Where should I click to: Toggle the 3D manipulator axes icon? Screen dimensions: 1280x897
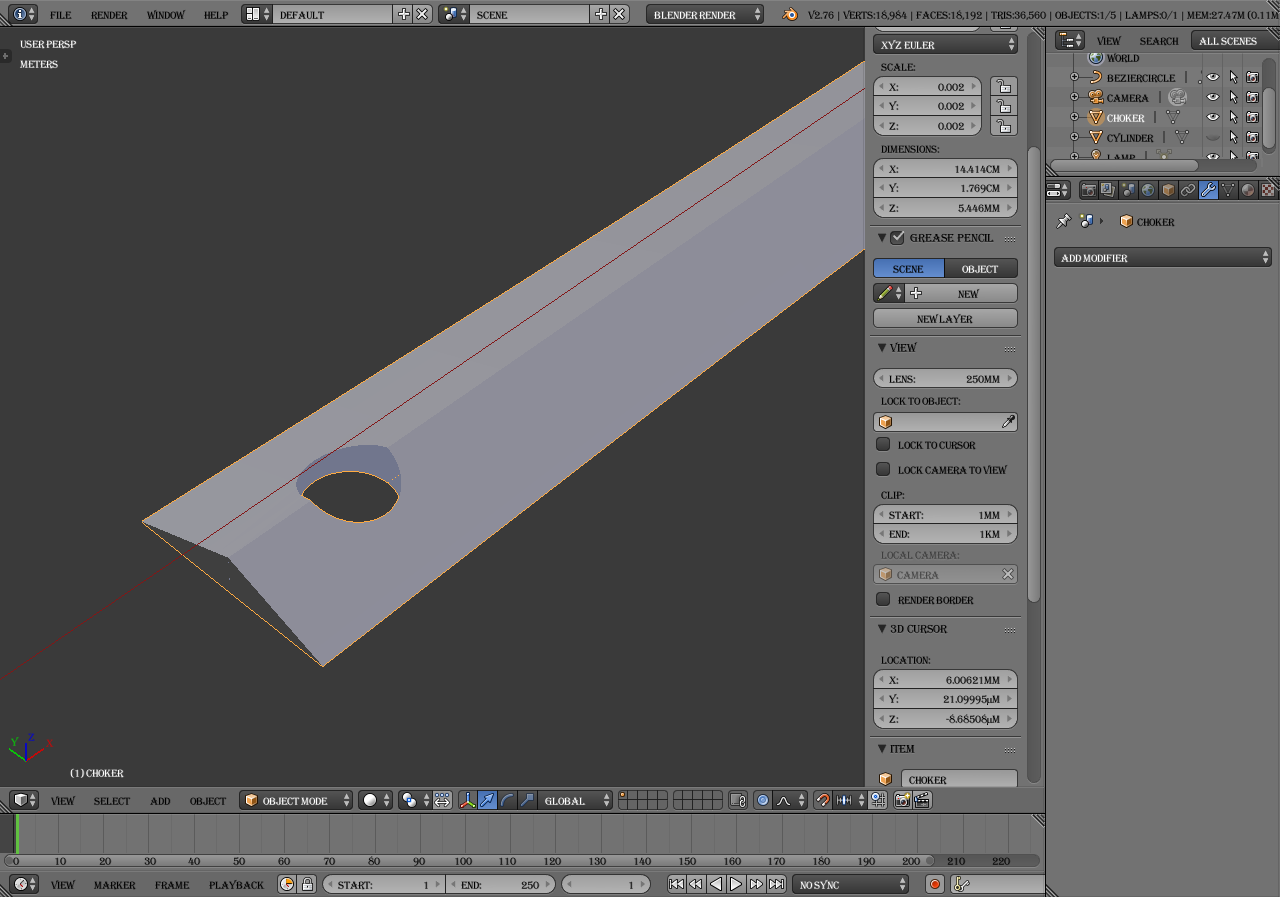click(x=467, y=800)
